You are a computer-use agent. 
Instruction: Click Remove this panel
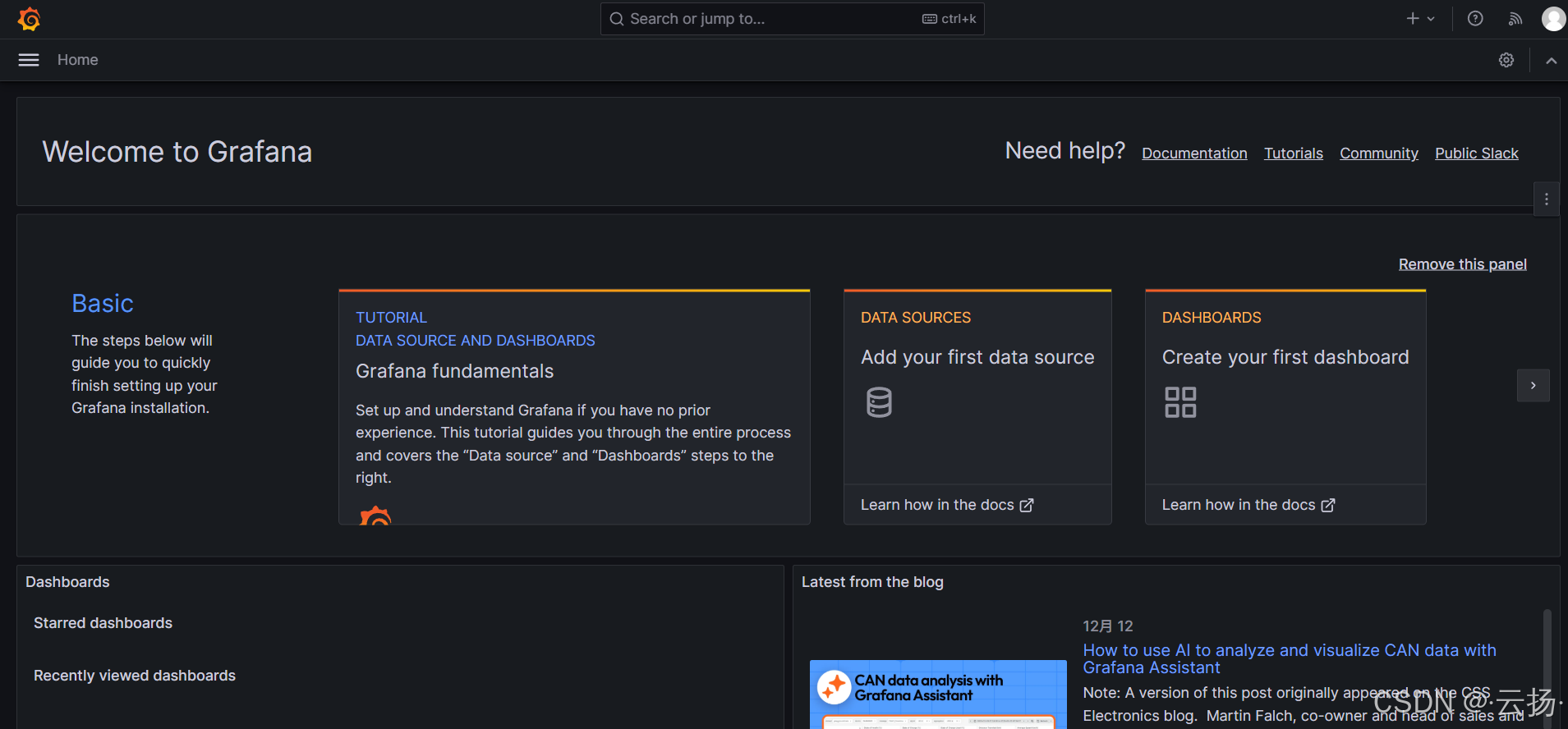(x=1463, y=264)
